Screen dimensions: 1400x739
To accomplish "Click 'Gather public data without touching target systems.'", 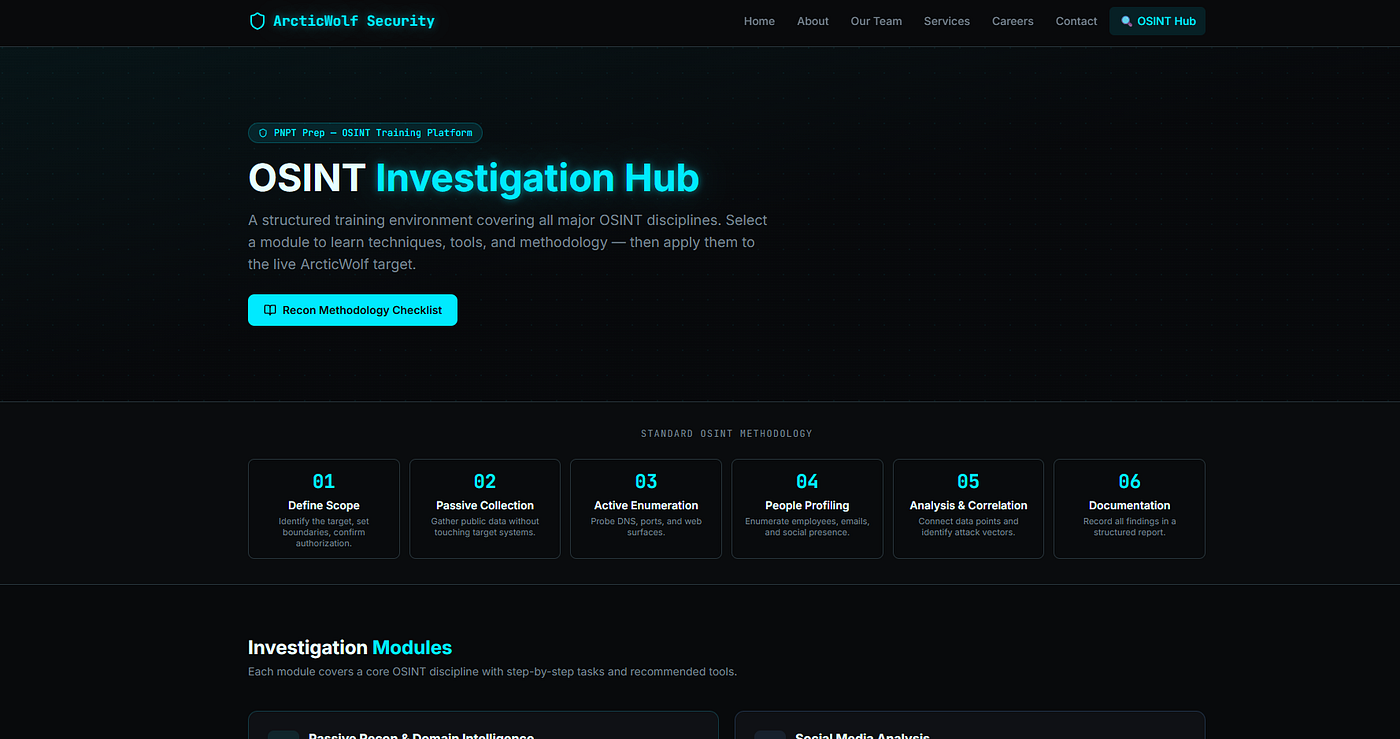I will (x=485, y=527).
